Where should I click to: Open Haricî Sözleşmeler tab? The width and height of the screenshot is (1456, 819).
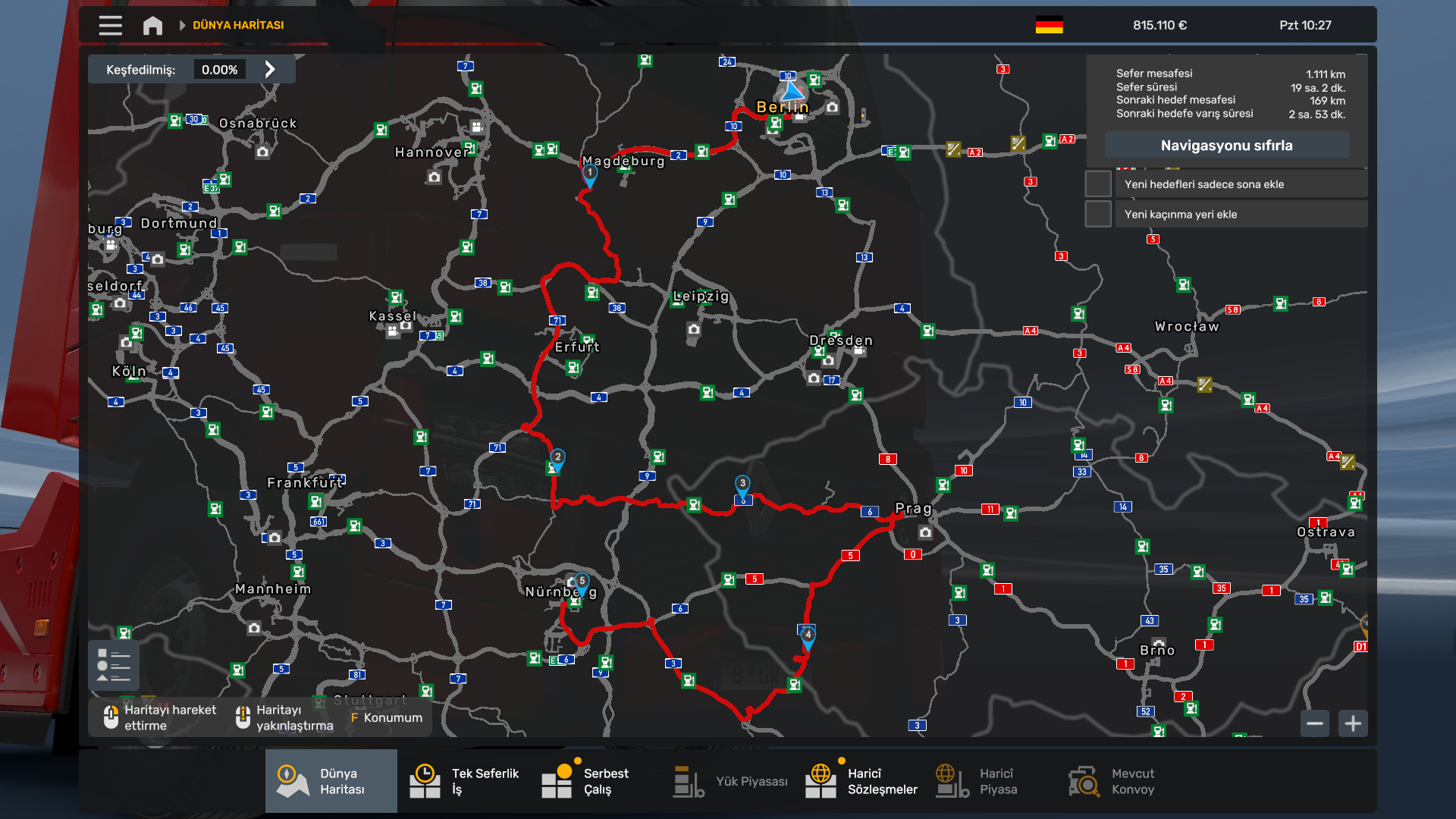(x=861, y=781)
